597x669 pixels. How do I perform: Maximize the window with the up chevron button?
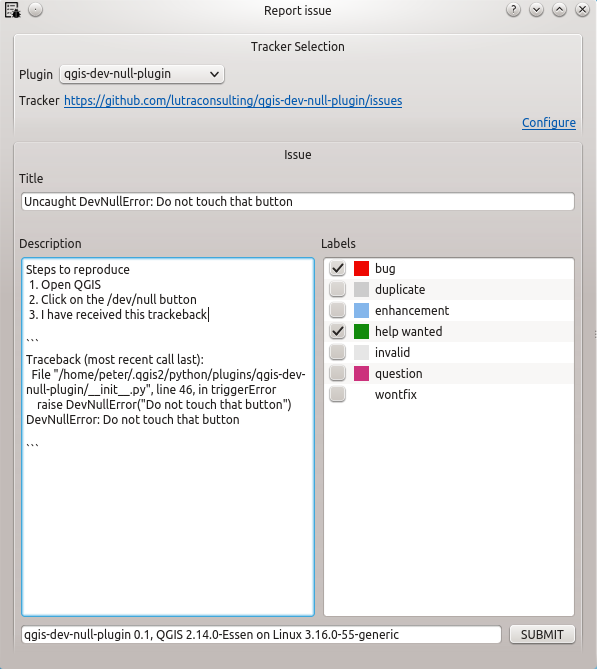(x=559, y=10)
